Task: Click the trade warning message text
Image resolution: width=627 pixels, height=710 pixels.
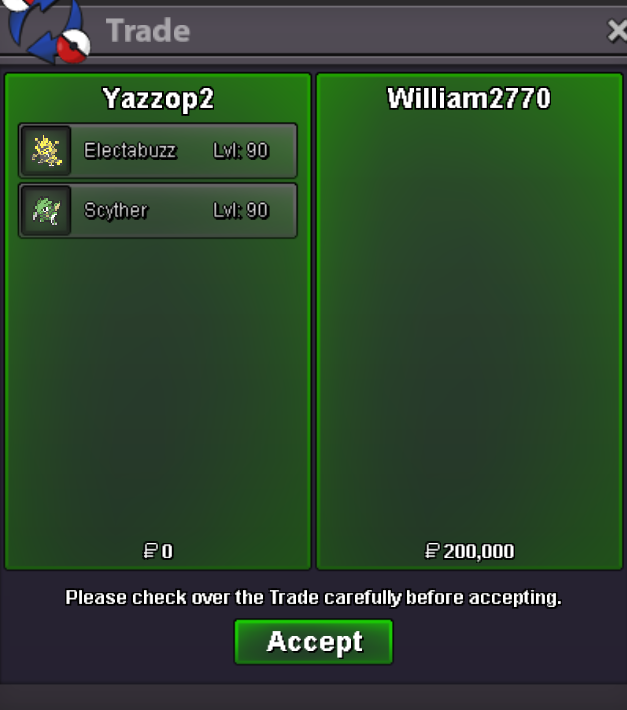Action: [313, 598]
